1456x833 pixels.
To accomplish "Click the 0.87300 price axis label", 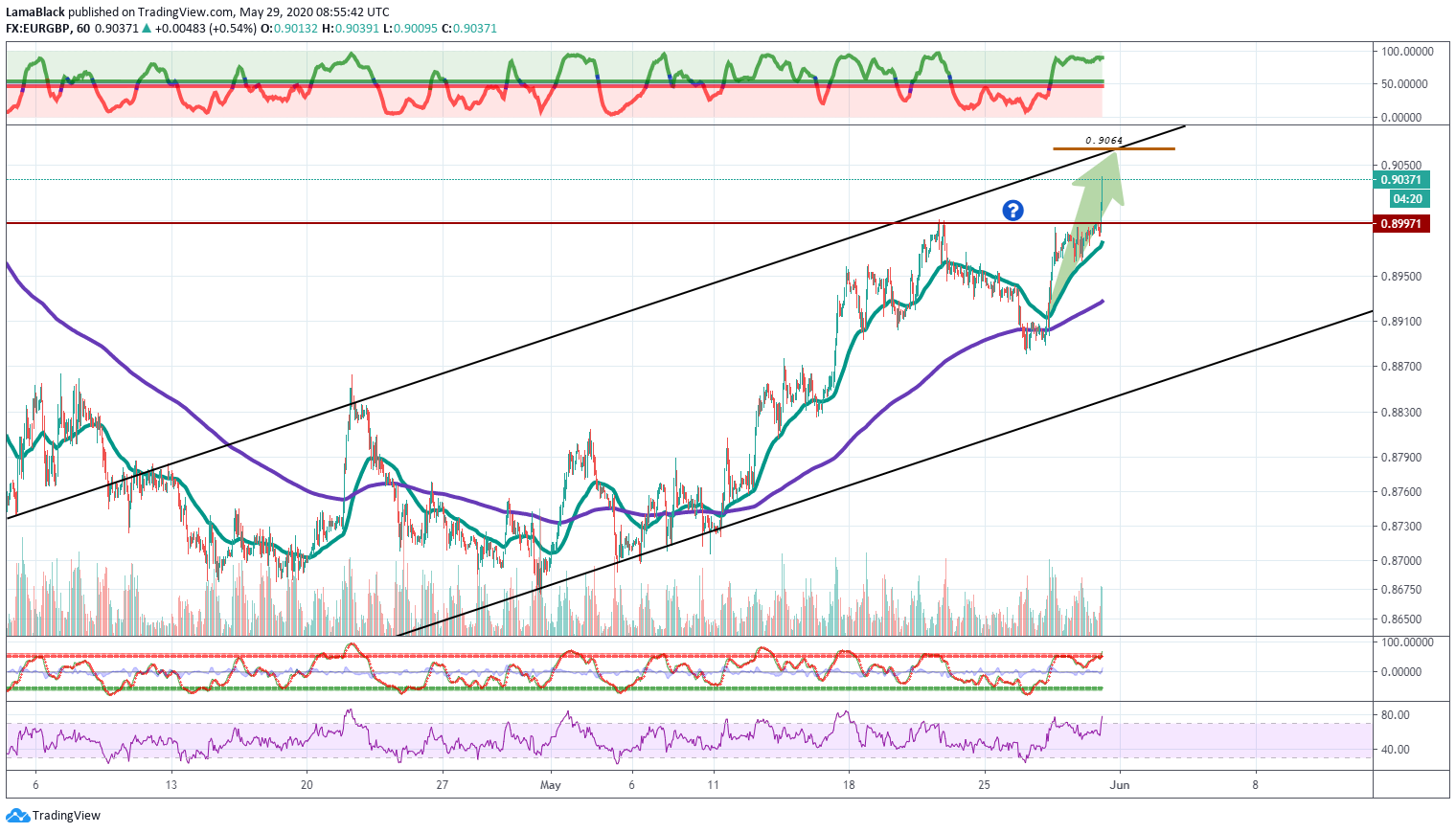I will coord(1400,527).
